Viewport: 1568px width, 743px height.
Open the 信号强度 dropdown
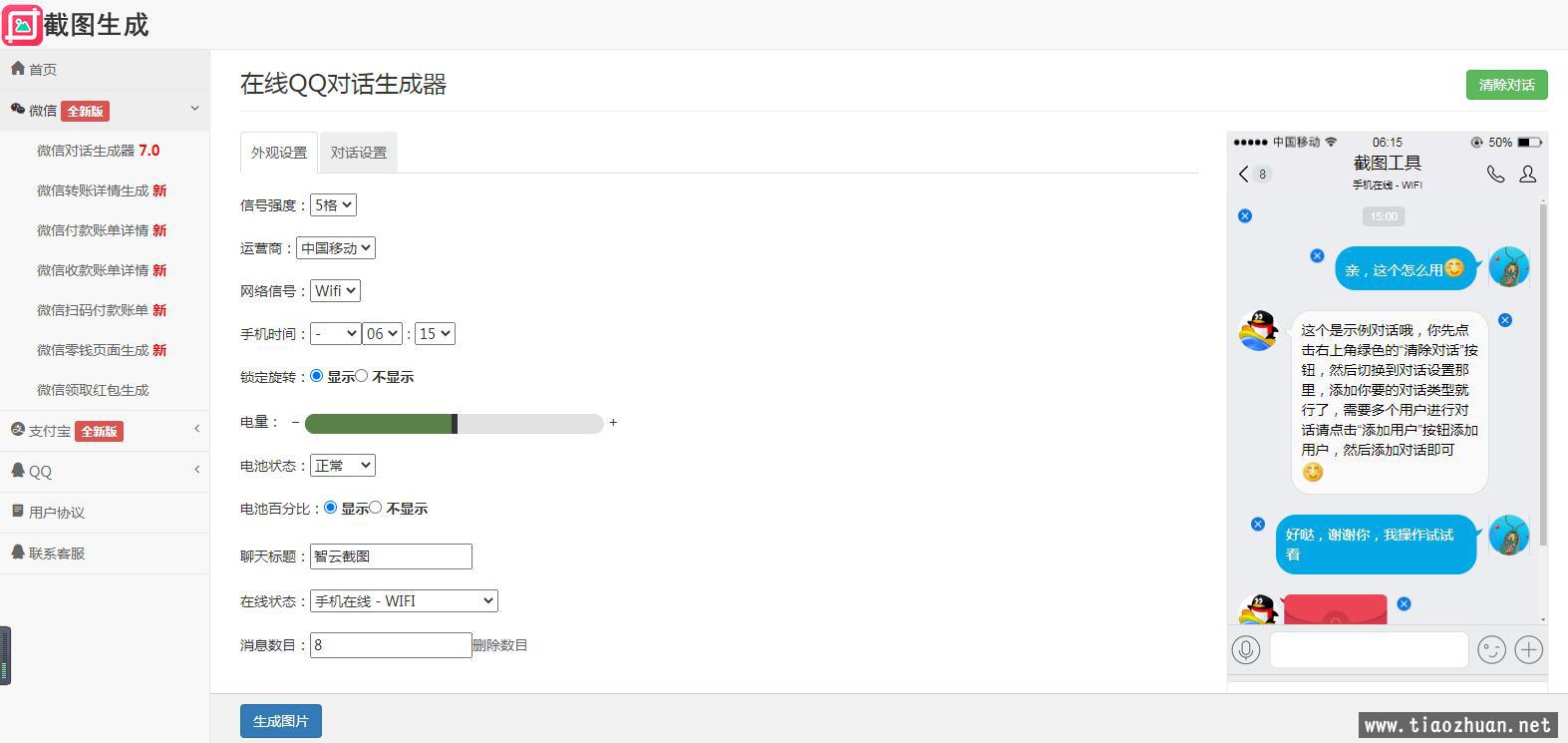point(333,204)
